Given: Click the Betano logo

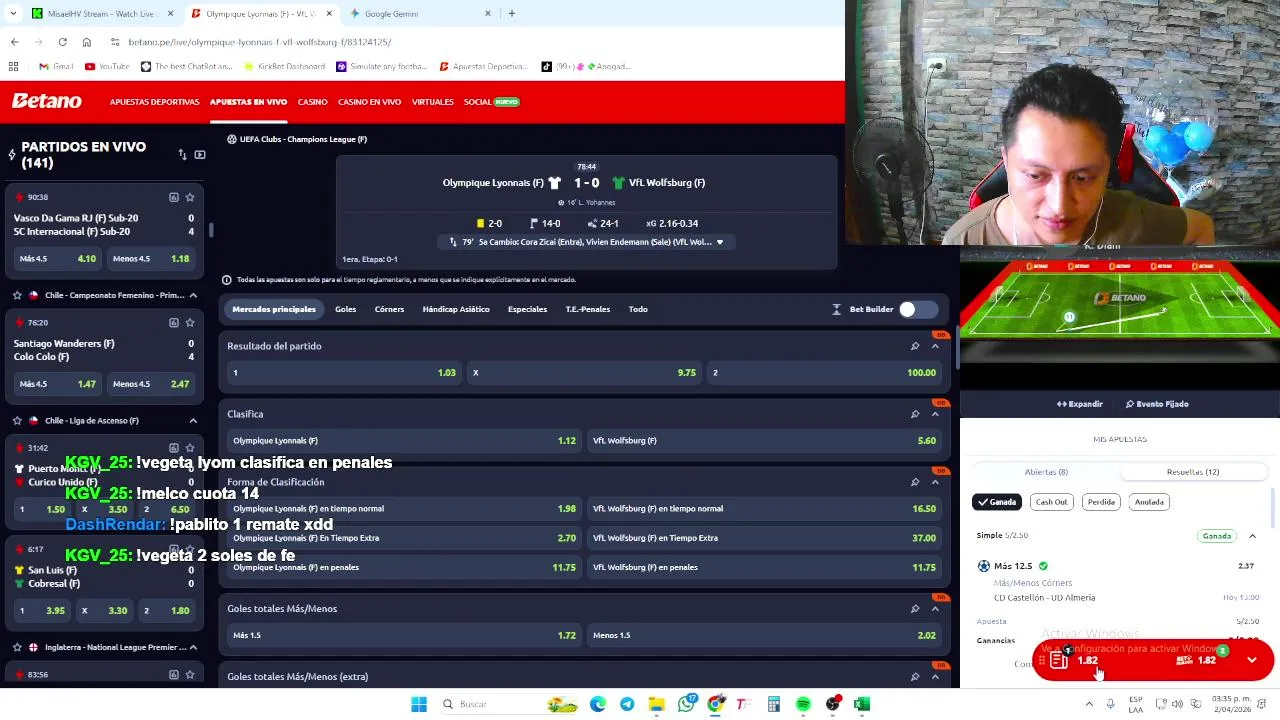Looking at the screenshot, I should (46, 101).
